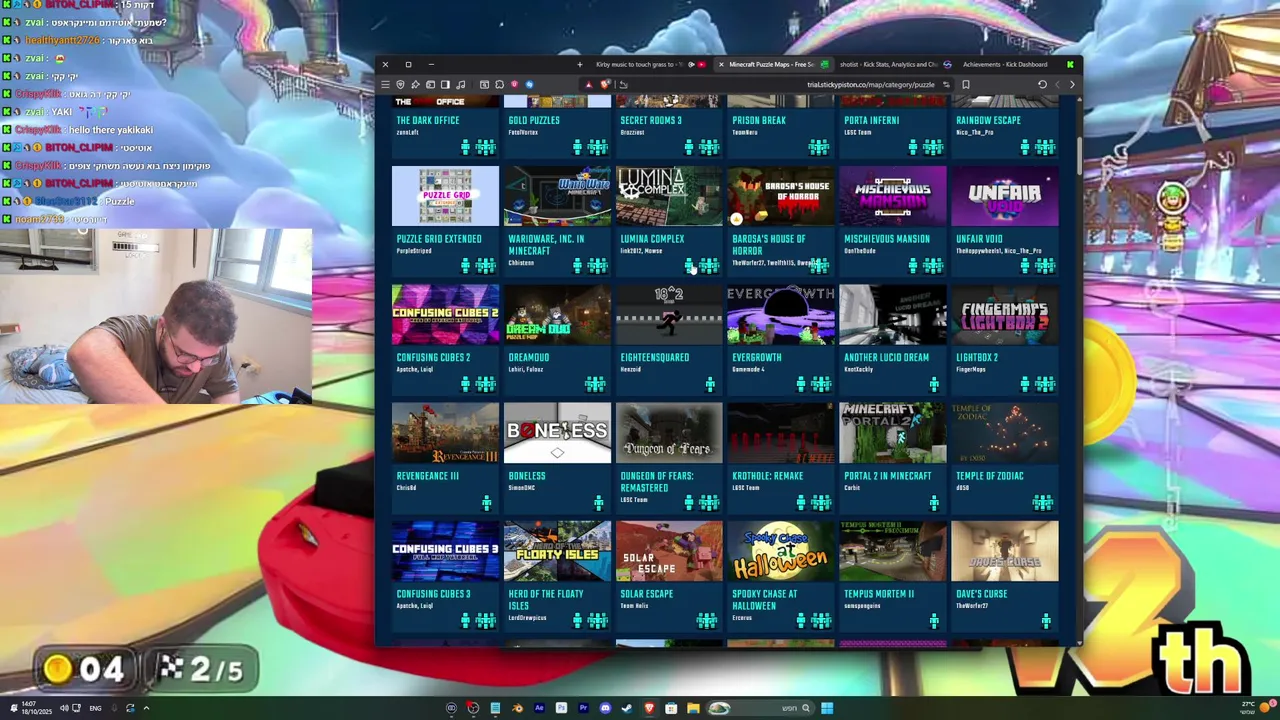Click the Brave Shields lion icon
The image size is (1280, 720).
point(604,84)
